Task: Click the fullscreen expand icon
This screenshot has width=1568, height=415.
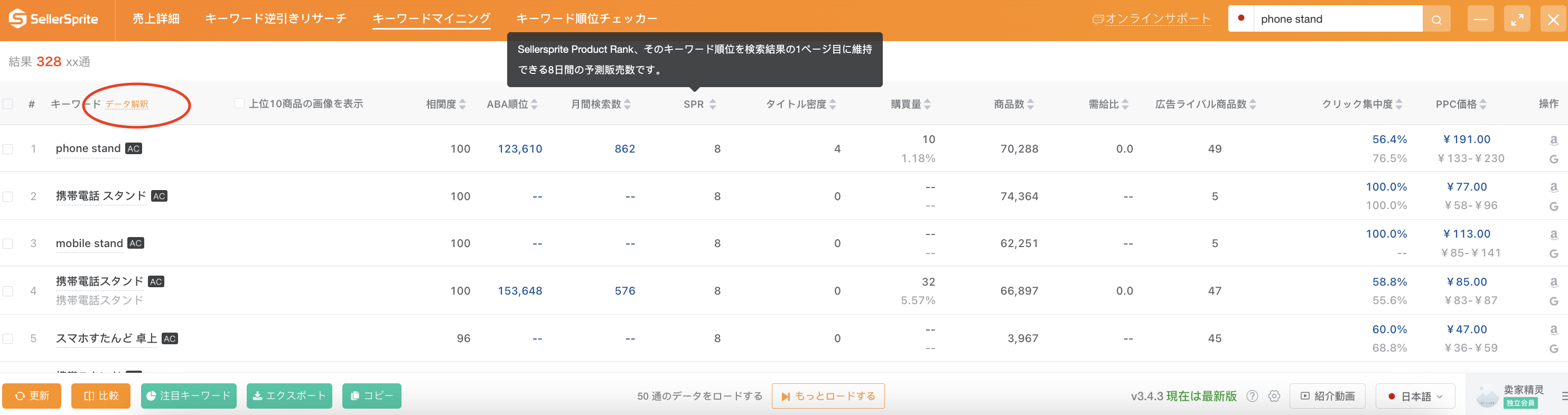Action: (x=1517, y=20)
